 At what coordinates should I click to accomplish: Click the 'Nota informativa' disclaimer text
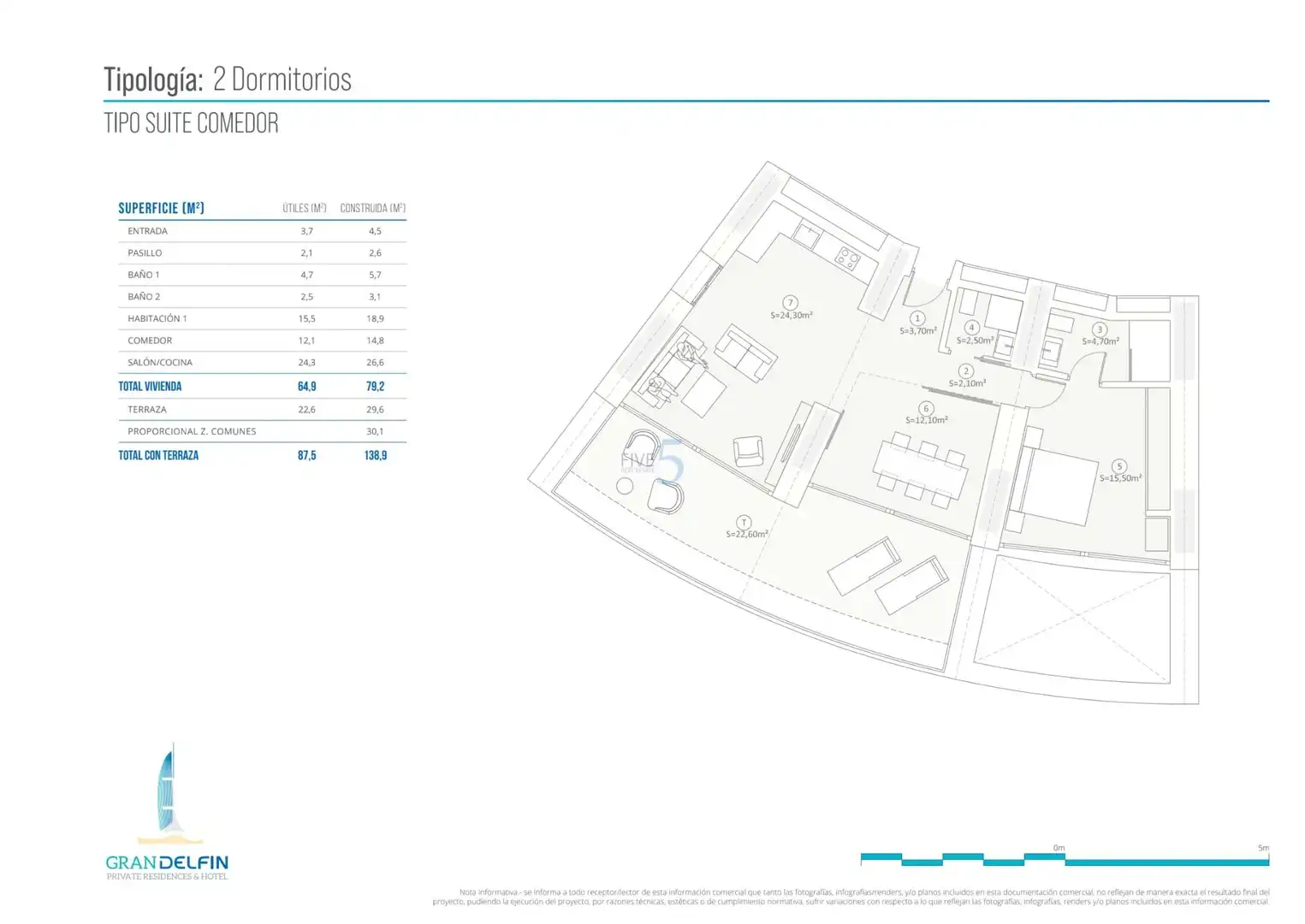click(851, 897)
